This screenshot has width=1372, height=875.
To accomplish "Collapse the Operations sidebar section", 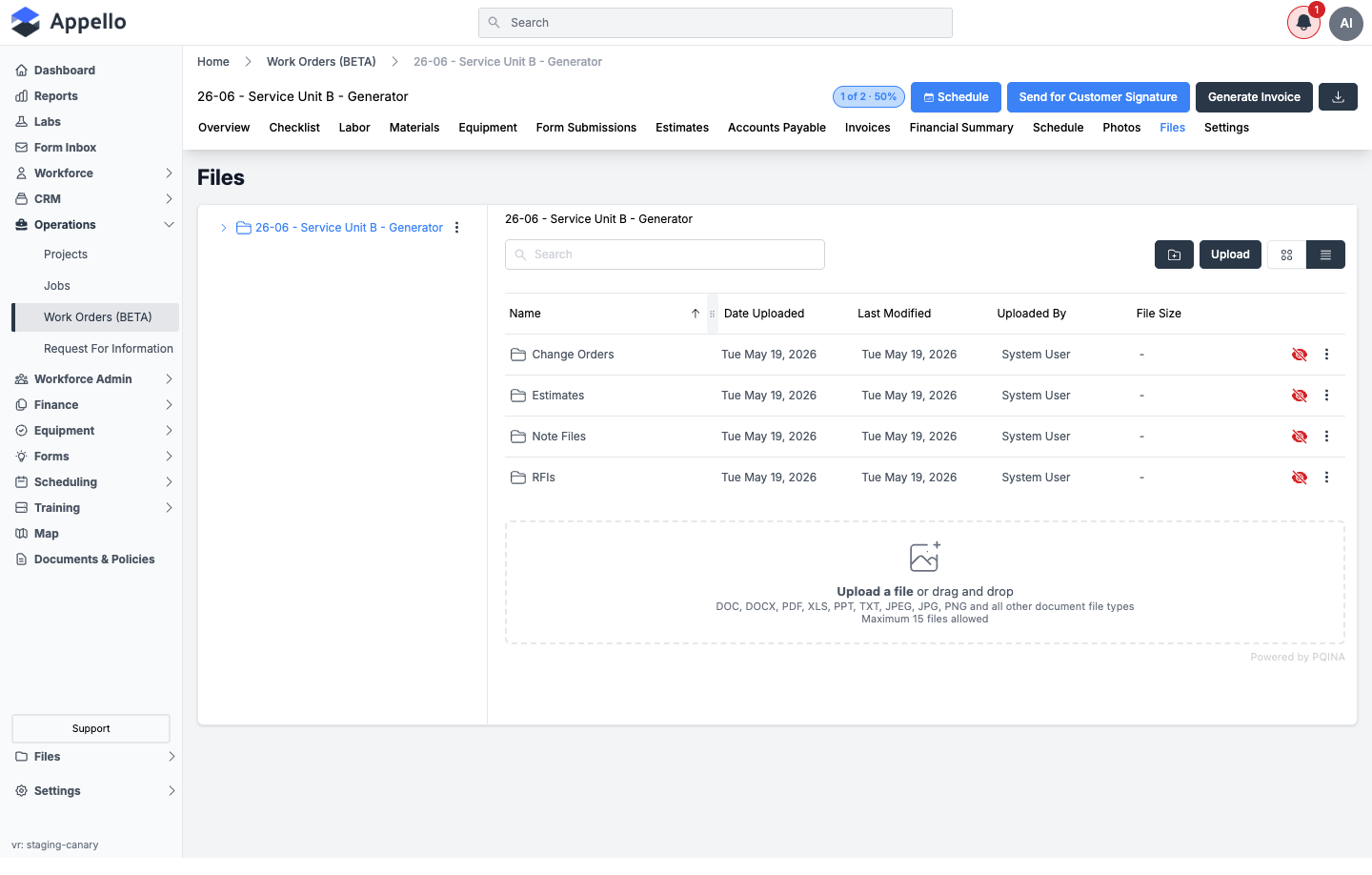I will click(x=169, y=225).
